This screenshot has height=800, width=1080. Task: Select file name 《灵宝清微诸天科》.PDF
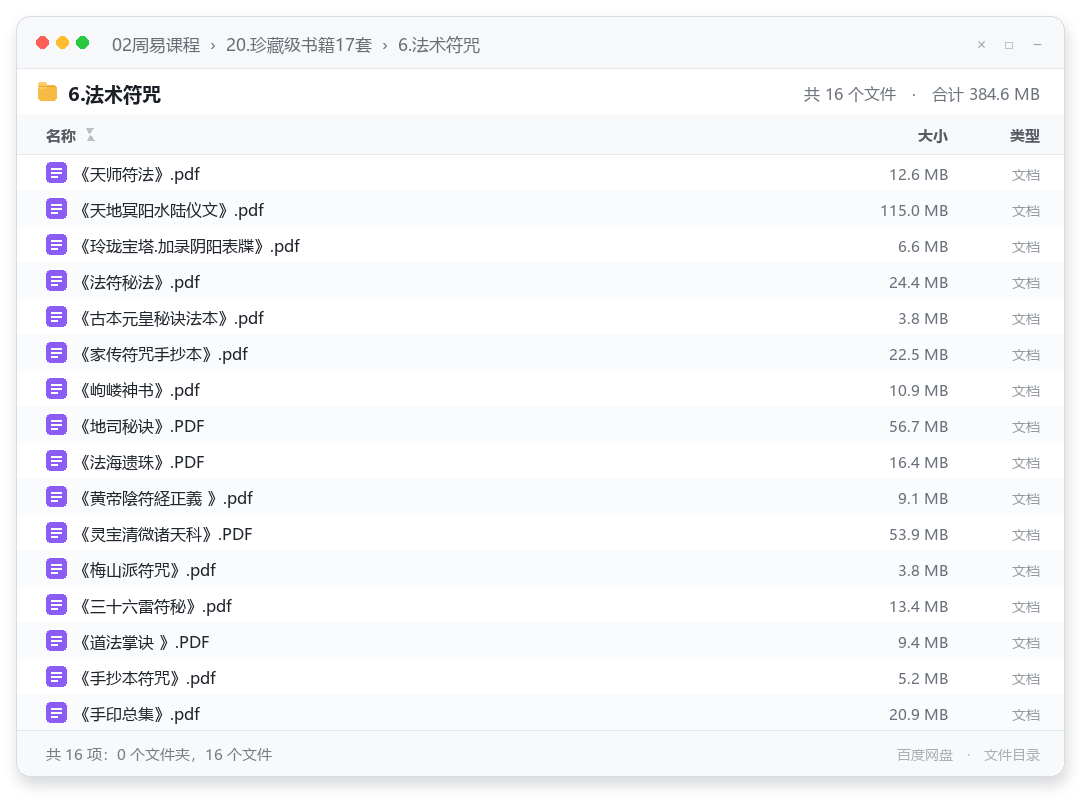click(166, 534)
